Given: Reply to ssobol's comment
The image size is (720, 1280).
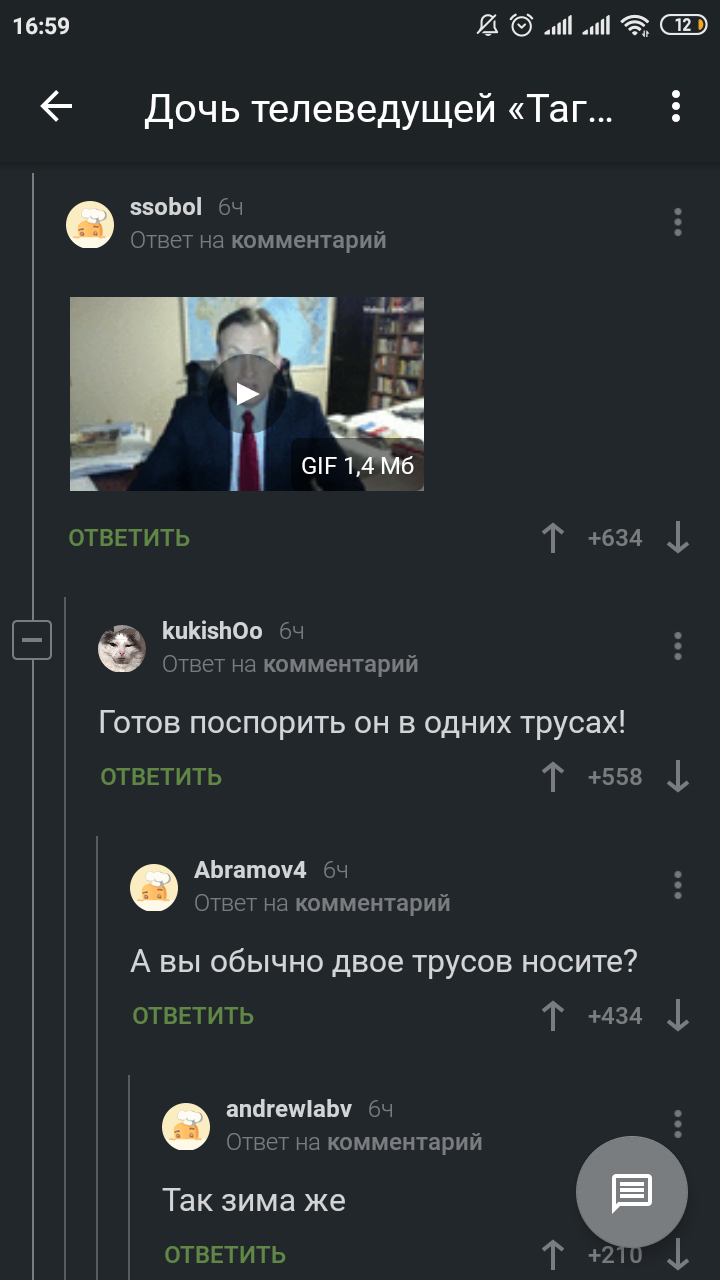Looking at the screenshot, I should pos(129,538).
